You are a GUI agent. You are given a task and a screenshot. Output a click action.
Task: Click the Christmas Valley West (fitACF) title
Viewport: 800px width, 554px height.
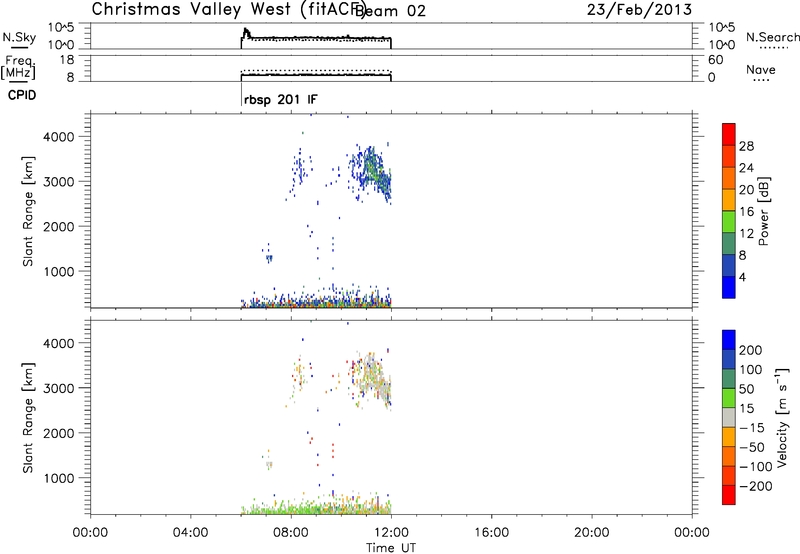pyautogui.click(x=228, y=10)
